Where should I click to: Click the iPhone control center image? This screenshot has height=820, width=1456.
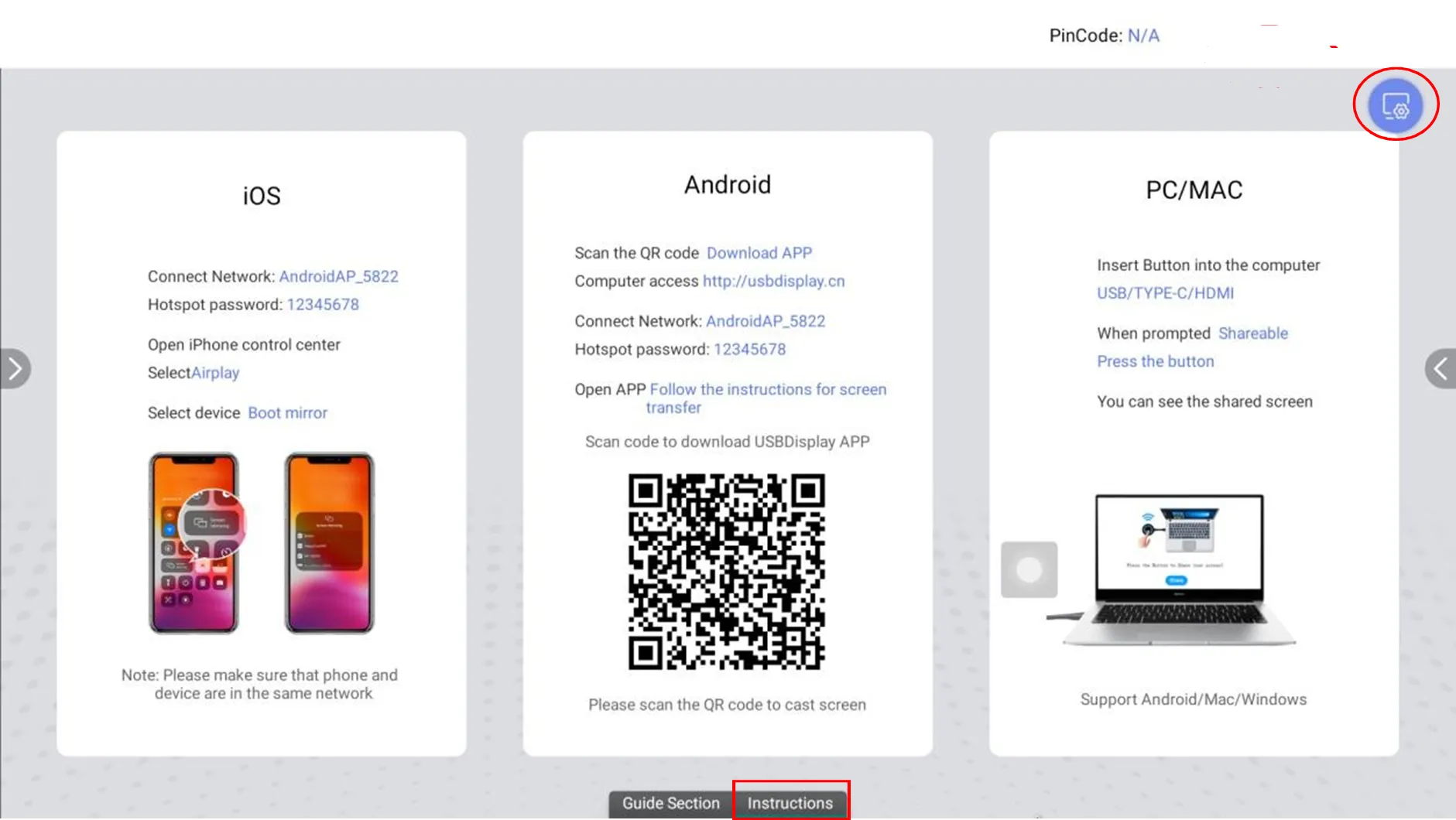[x=194, y=543]
